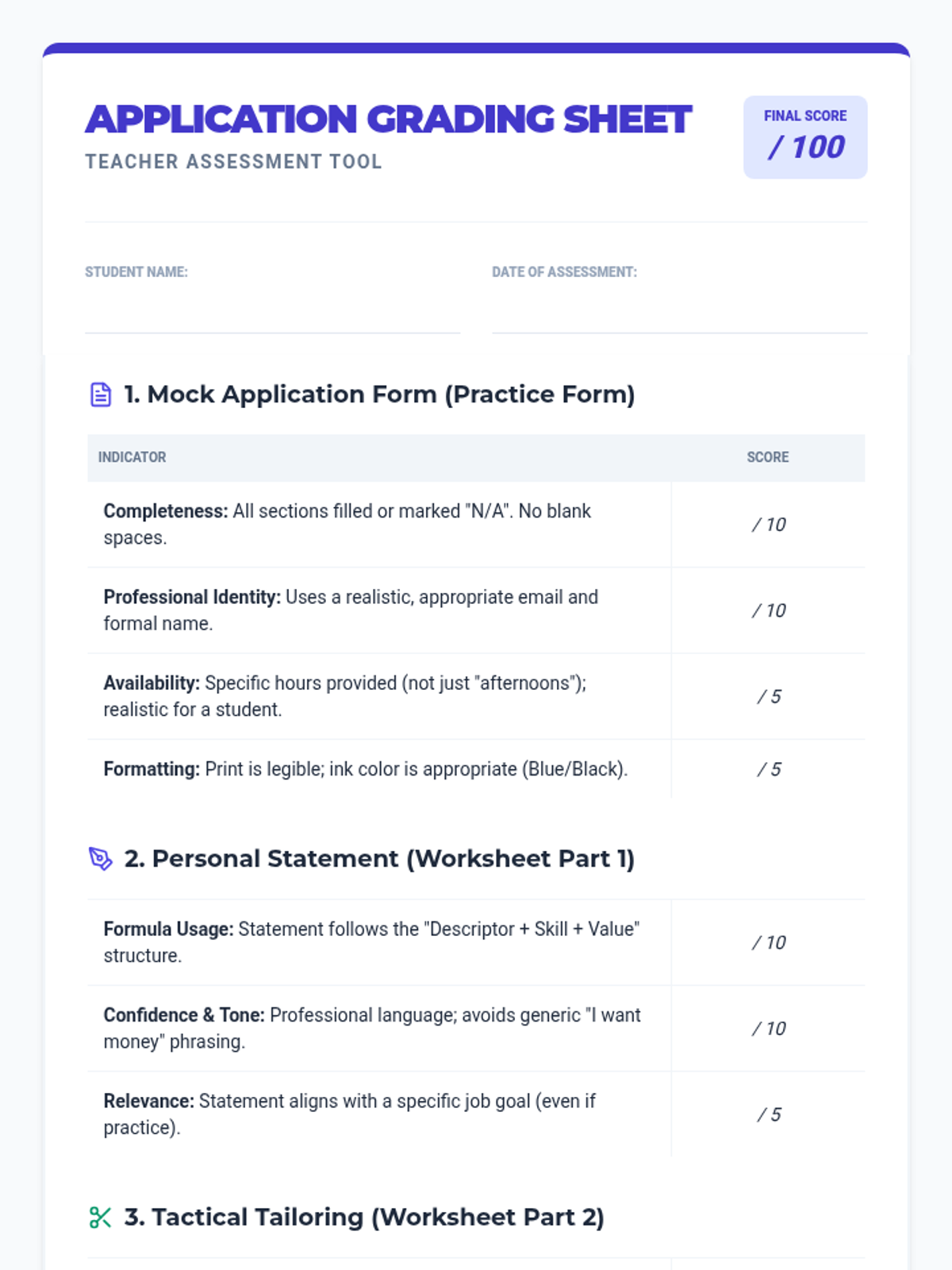Click the INDICATOR column header
952x1270 pixels.
tap(132, 457)
